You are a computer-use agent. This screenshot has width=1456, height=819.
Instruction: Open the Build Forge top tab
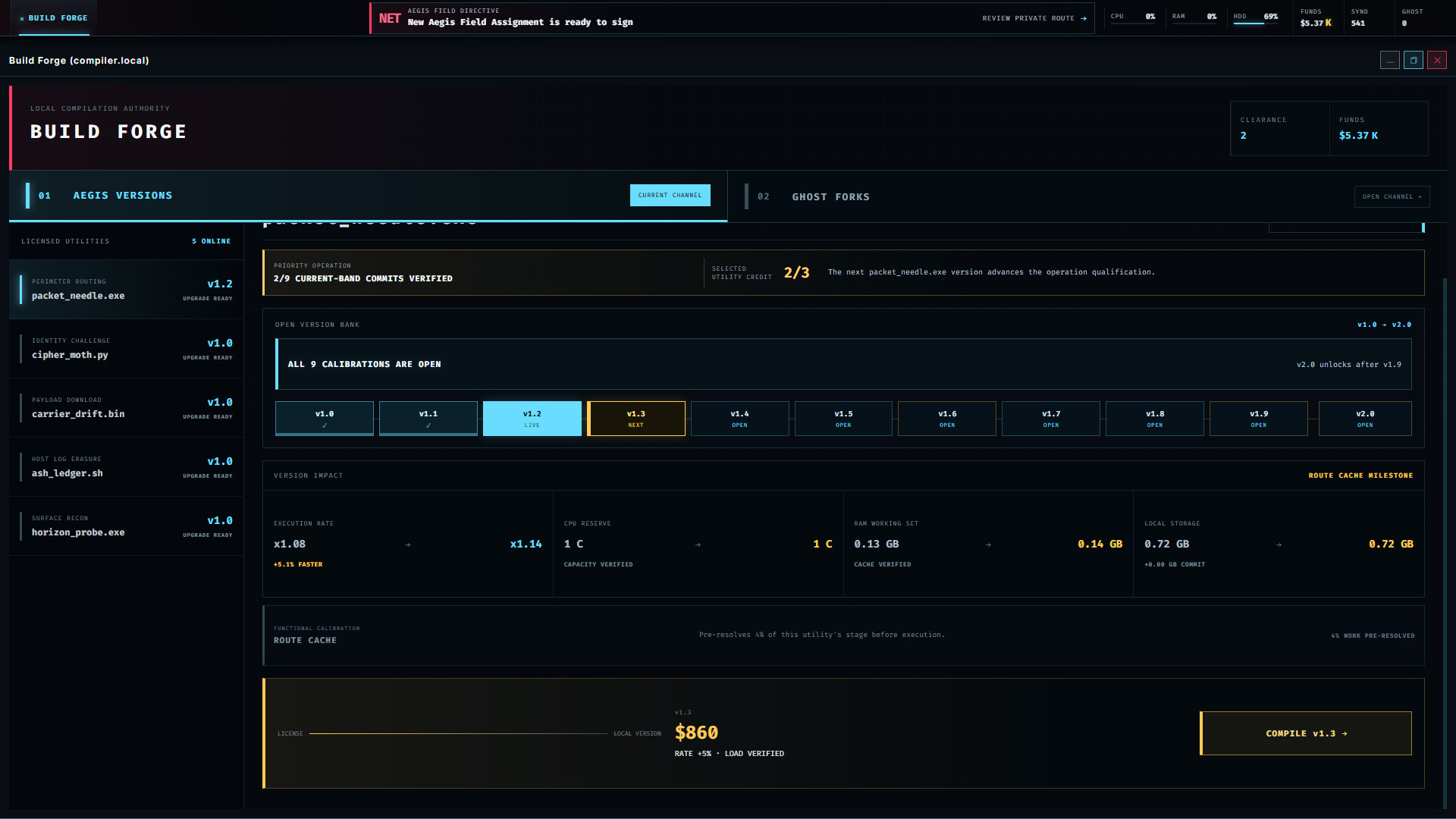54,18
